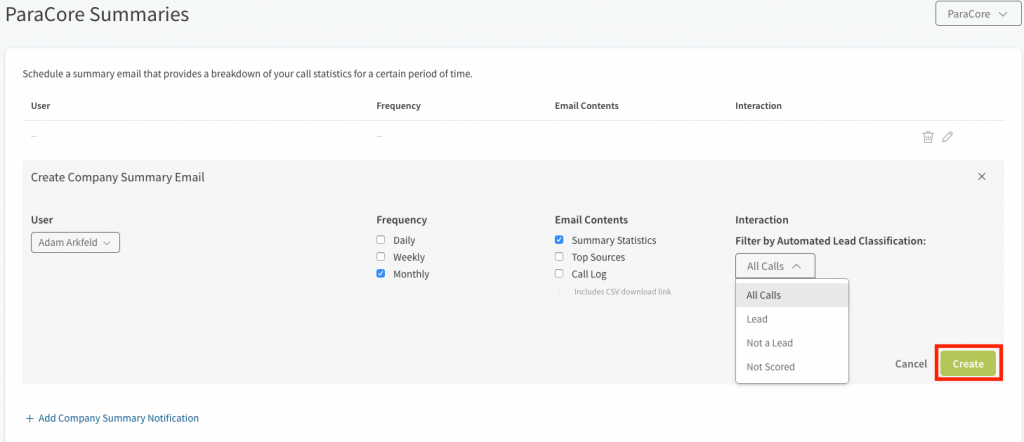Click the Interaction column header
Screen dimensions: 1024x442
[x=758, y=105]
